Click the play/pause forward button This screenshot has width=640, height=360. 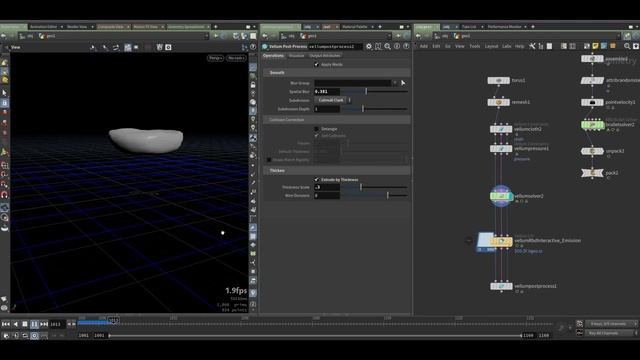point(34,324)
